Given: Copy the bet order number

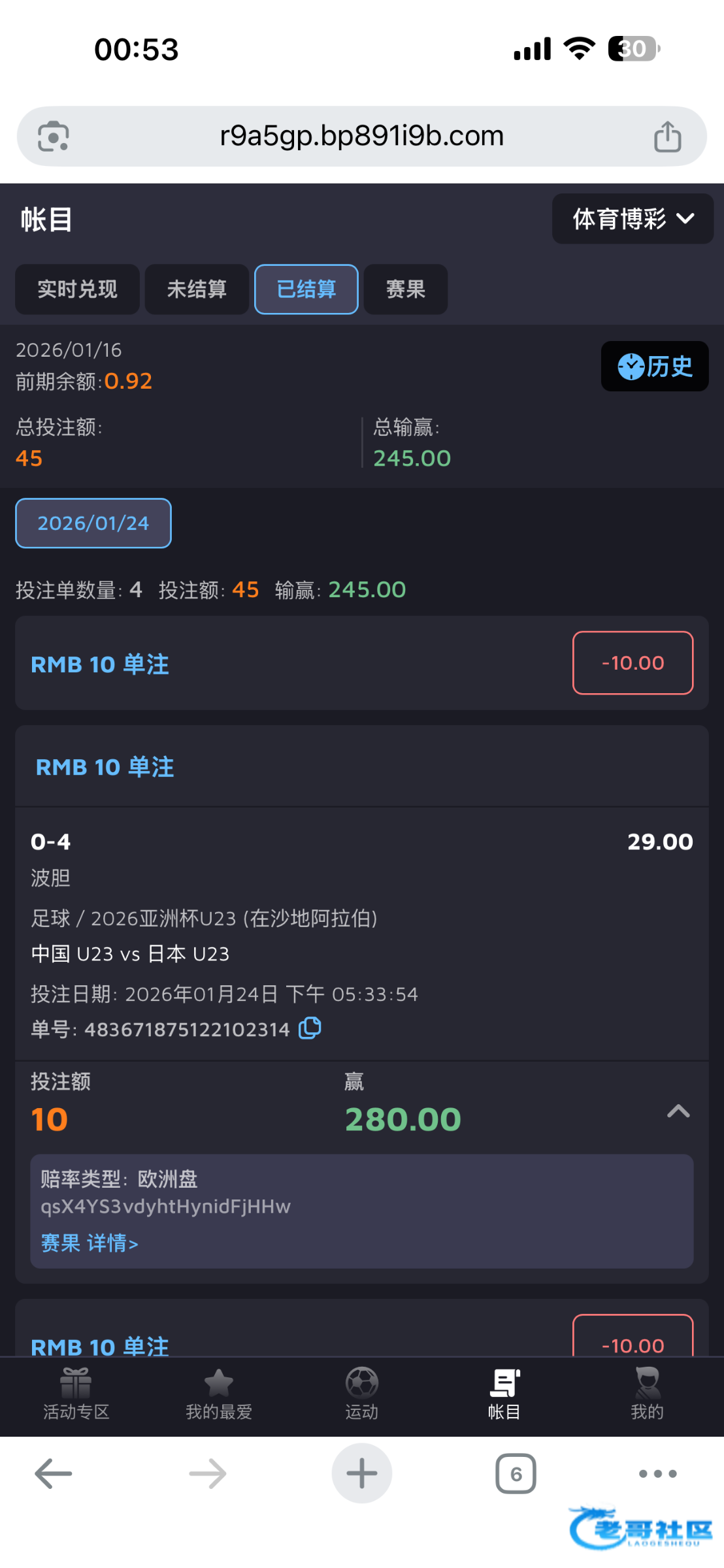Looking at the screenshot, I should click(310, 1028).
